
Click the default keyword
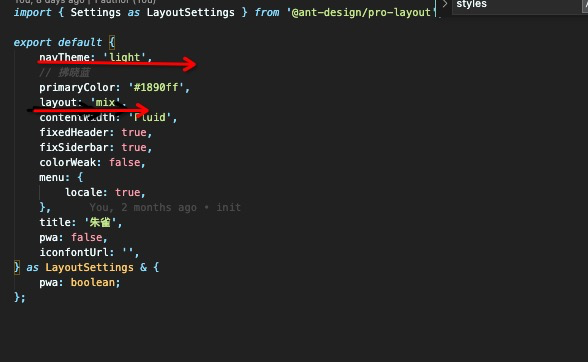[80, 42]
